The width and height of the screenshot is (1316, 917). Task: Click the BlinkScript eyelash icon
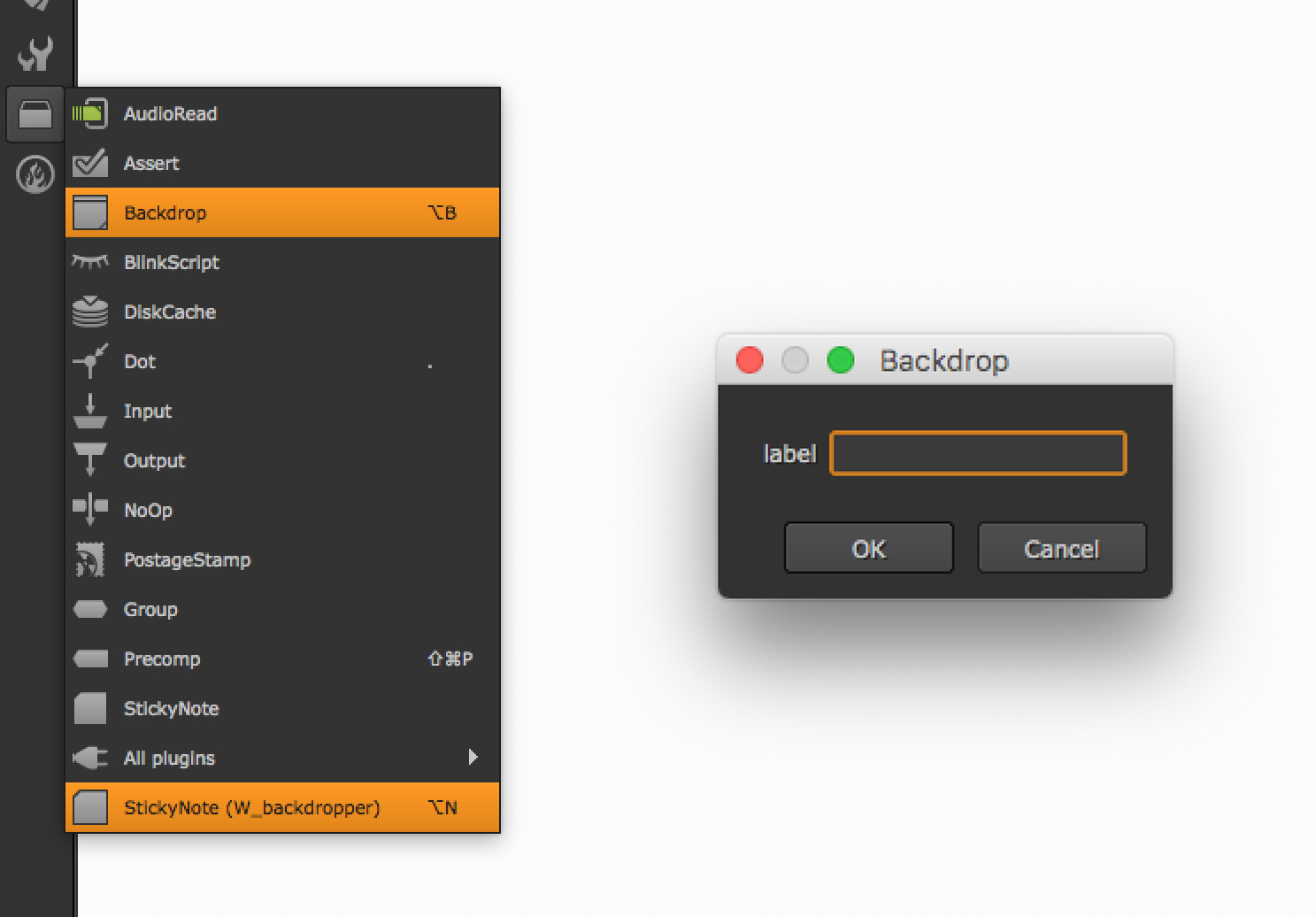(x=89, y=262)
